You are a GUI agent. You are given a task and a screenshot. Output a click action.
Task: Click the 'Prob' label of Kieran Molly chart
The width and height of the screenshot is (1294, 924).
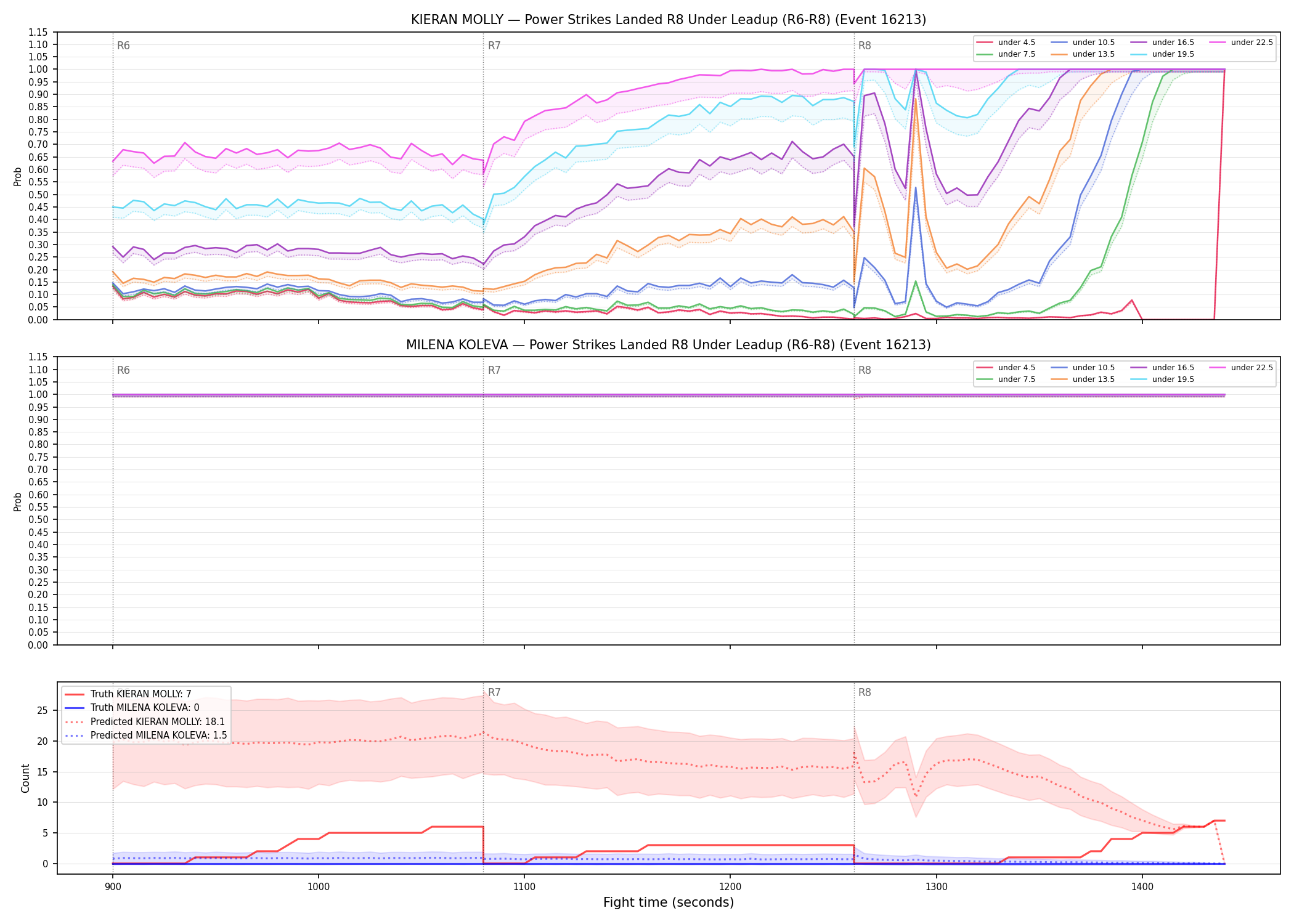pos(18,176)
